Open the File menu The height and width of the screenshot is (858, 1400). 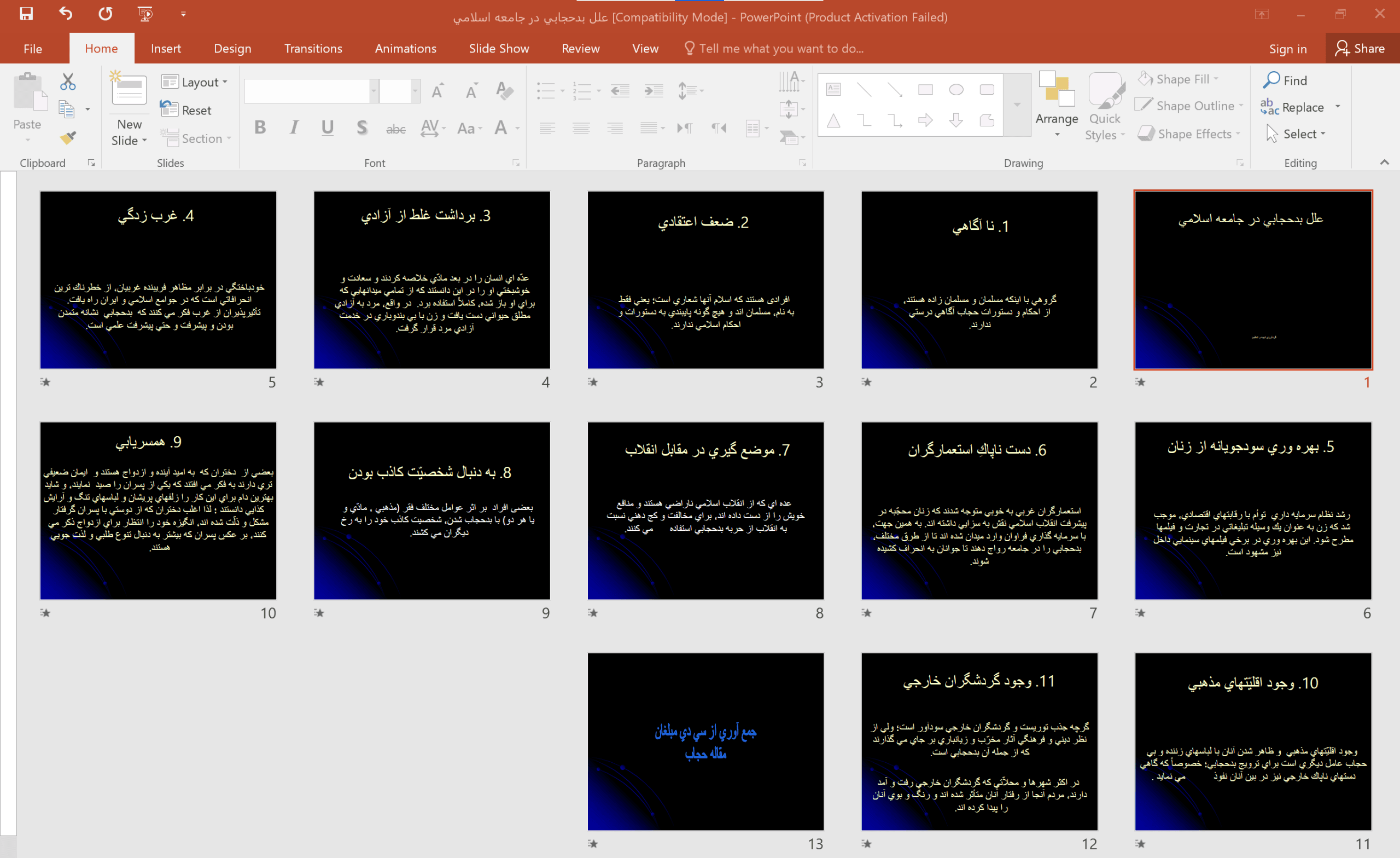pyautogui.click(x=33, y=49)
